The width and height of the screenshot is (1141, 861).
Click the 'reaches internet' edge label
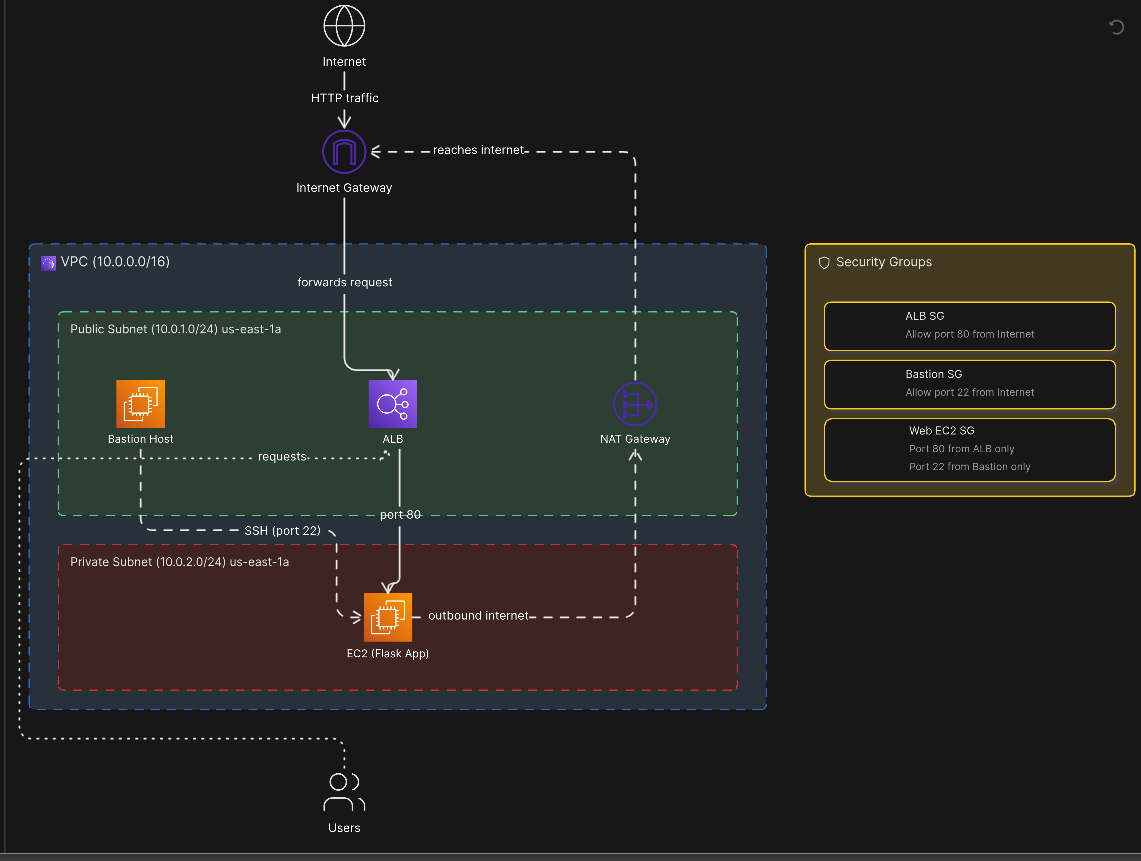pos(478,150)
